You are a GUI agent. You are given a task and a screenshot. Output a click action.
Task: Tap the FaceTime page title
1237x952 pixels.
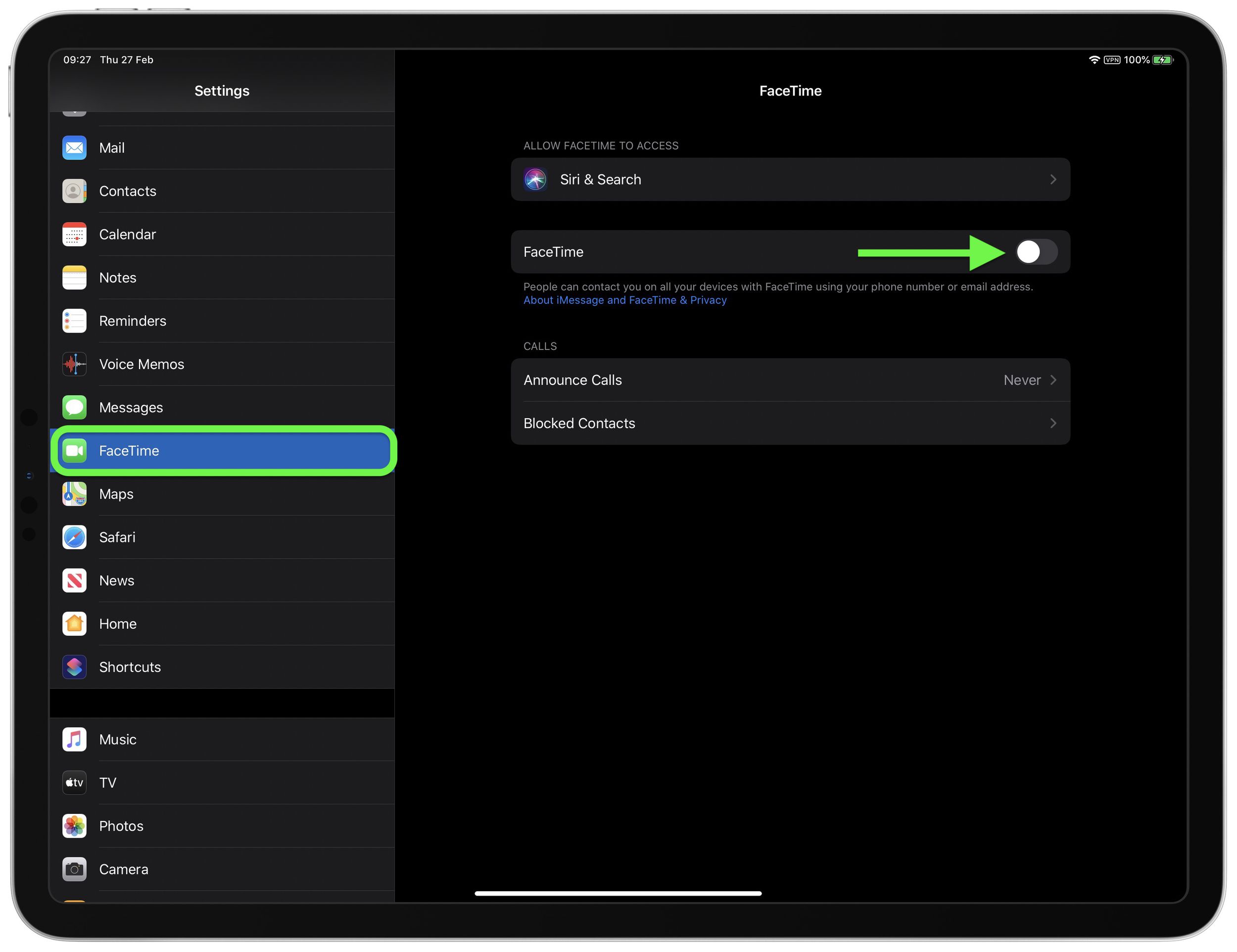click(x=790, y=91)
